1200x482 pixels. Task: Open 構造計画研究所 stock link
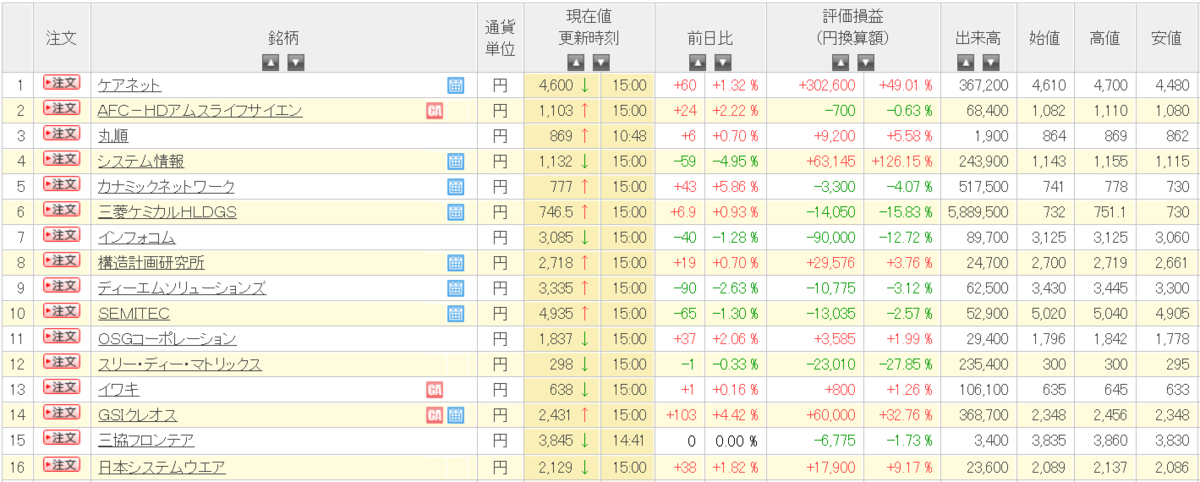(x=151, y=263)
